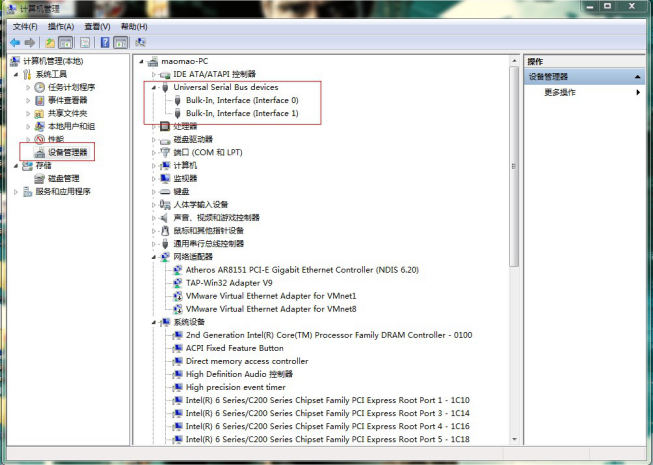
Task: Click the up one level folder icon
Action: pyautogui.click(x=49, y=43)
